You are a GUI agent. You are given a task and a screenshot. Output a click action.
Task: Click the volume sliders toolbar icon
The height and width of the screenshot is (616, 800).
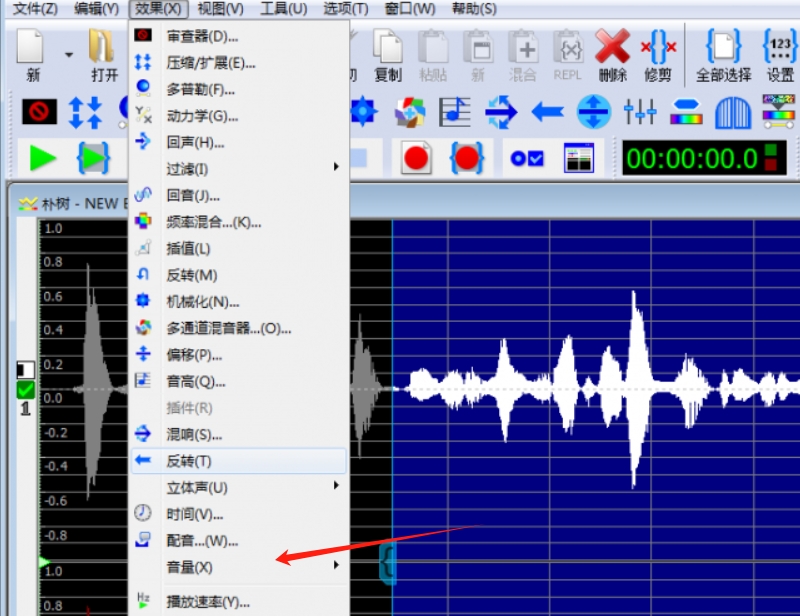coord(640,111)
